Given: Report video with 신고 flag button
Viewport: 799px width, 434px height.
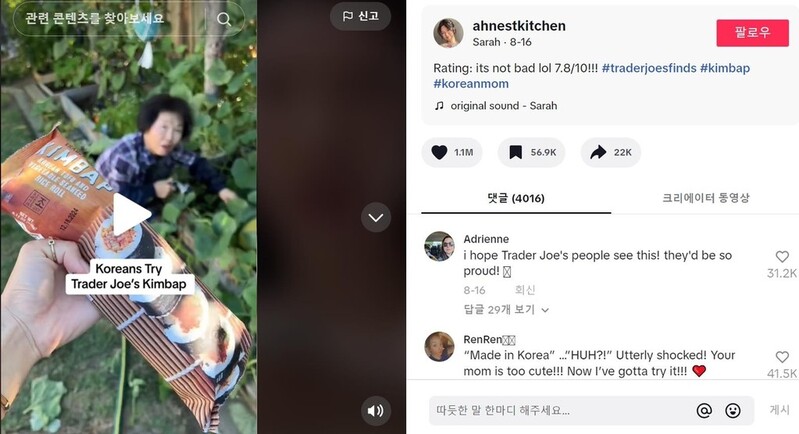Looking at the screenshot, I should click(360, 16).
